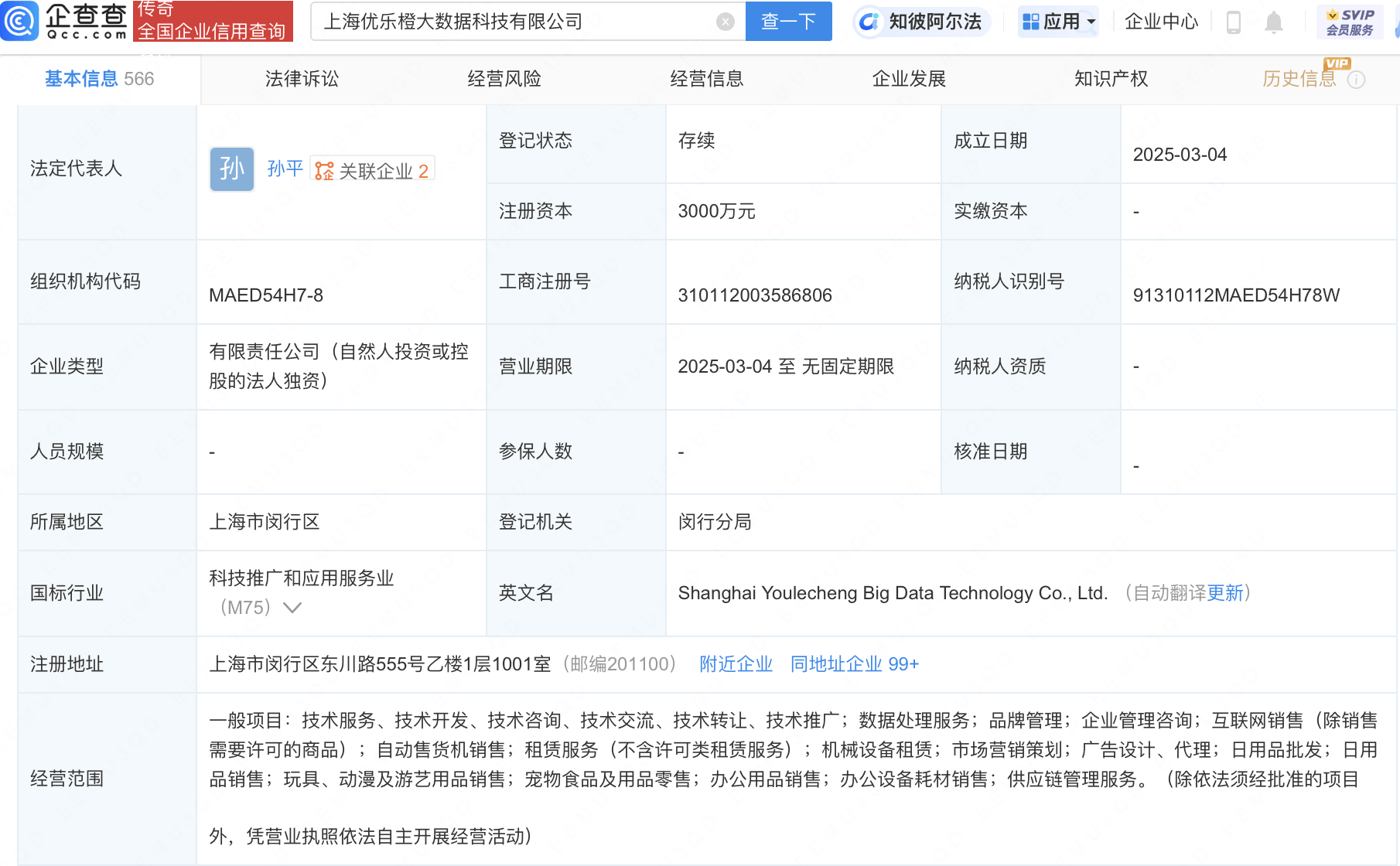Expand the 国标行业 (M75) chevron
This screenshot has width=1400, height=866.
292,608
